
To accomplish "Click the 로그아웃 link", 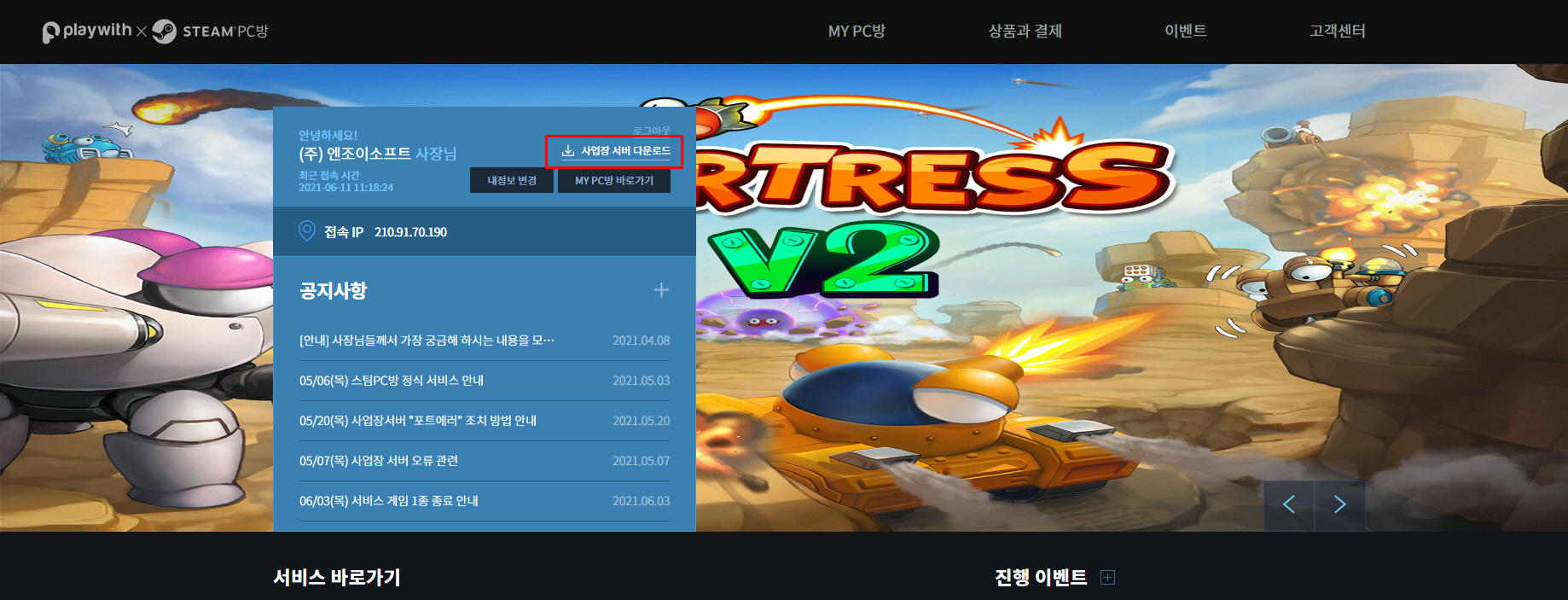I will pos(652,131).
